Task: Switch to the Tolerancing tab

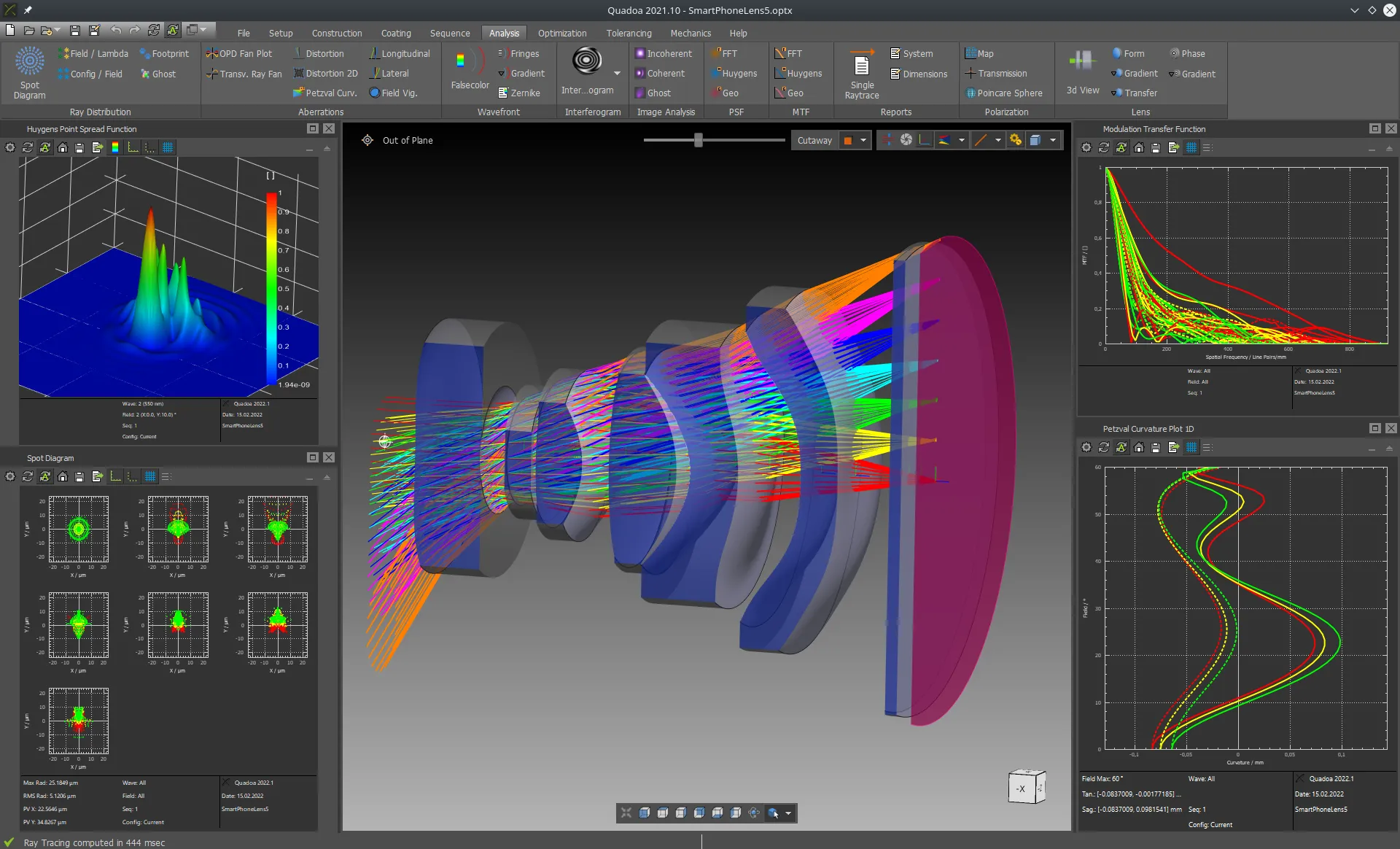Action: coord(629,33)
